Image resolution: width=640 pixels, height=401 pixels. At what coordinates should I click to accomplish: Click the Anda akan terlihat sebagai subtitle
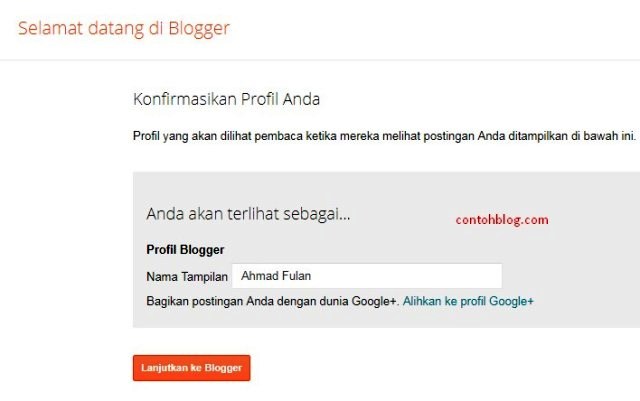click(x=248, y=214)
